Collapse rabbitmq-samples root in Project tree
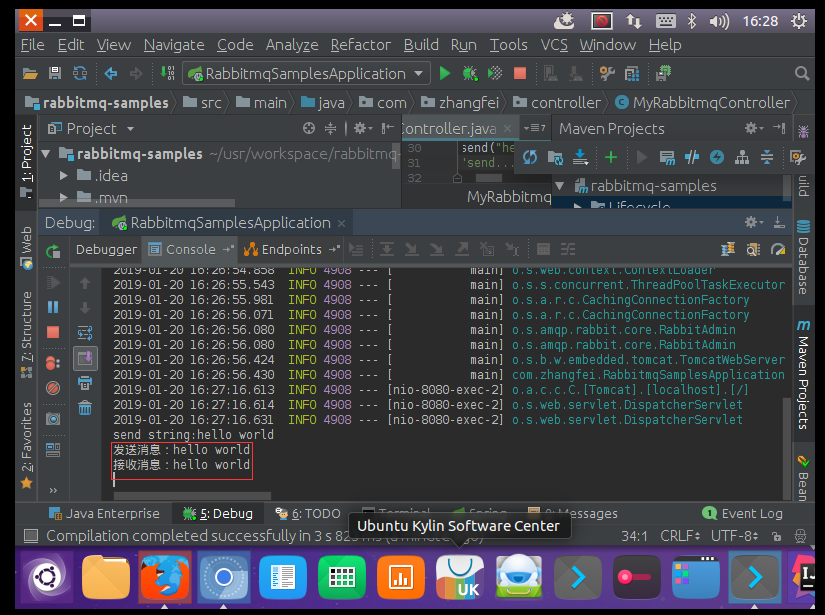This screenshot has width=825, height=615. tap(46, 154)
